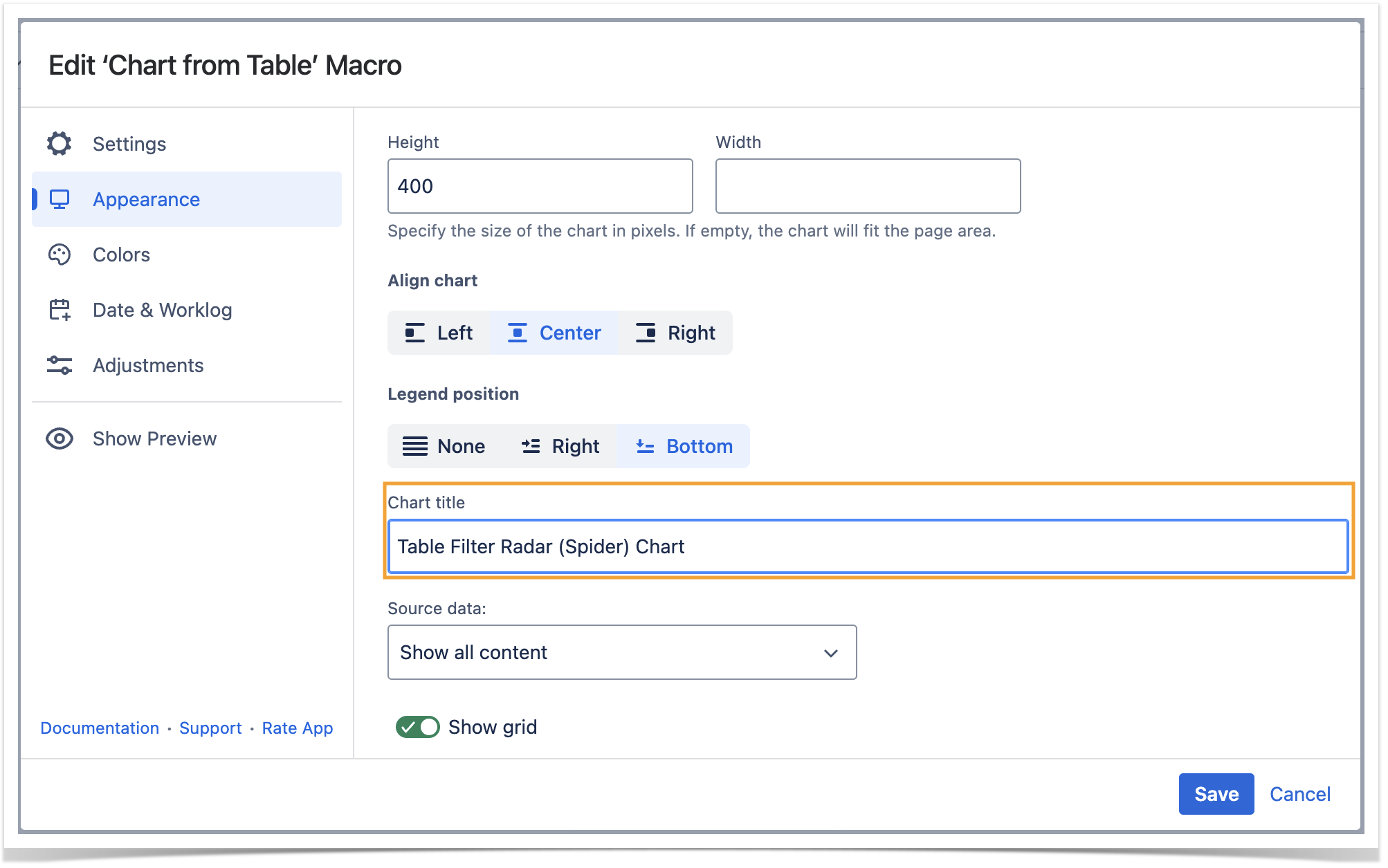Screen dimensions: 1388x868
Task: Open the Source data dropdown
Action: pyautogui.click(x=621, y=652)
